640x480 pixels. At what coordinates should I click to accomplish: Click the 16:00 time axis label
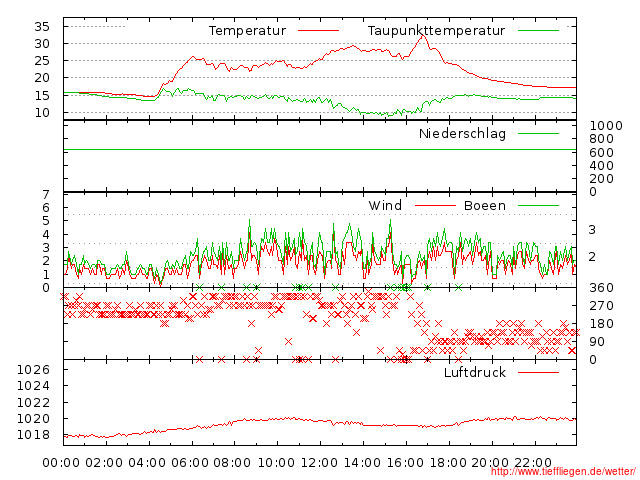point(405,463)
